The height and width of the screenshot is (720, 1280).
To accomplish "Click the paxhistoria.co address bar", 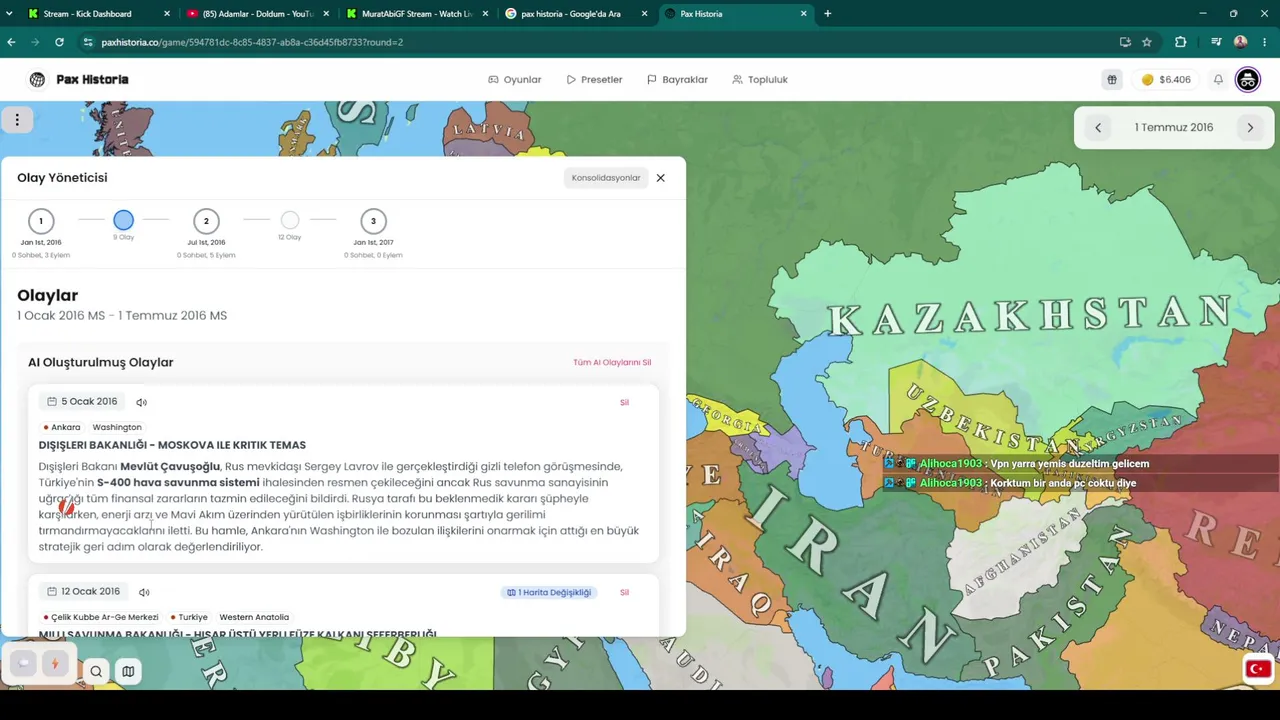I will 600,42.
